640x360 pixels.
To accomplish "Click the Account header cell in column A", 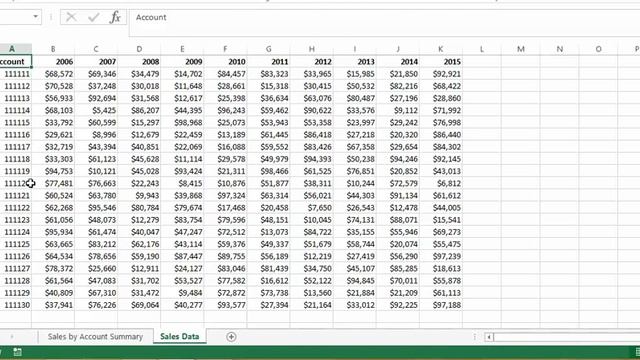I will 16,62.
